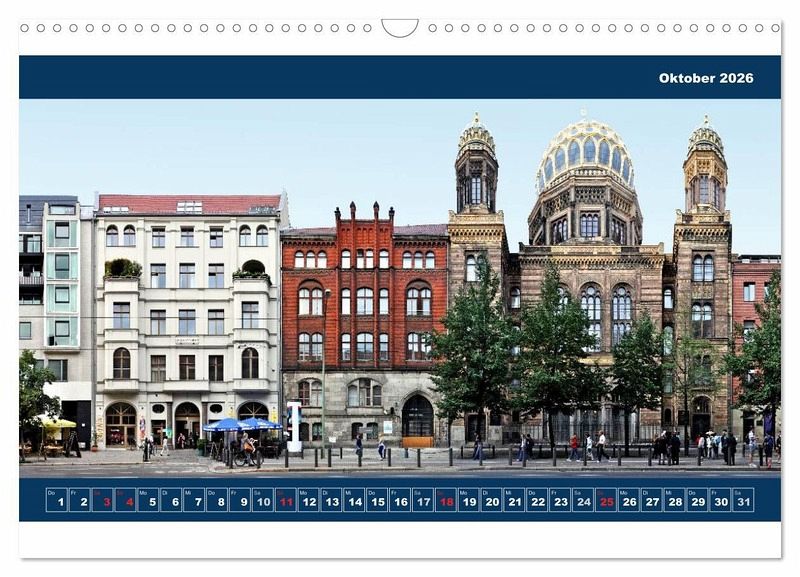Click the yellow umbrella at left edge

57,423
